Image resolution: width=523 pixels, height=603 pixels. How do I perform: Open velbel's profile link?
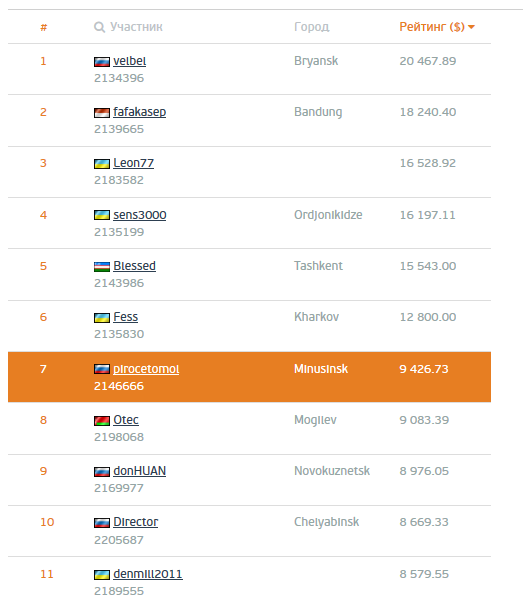[x=130, y=61]
